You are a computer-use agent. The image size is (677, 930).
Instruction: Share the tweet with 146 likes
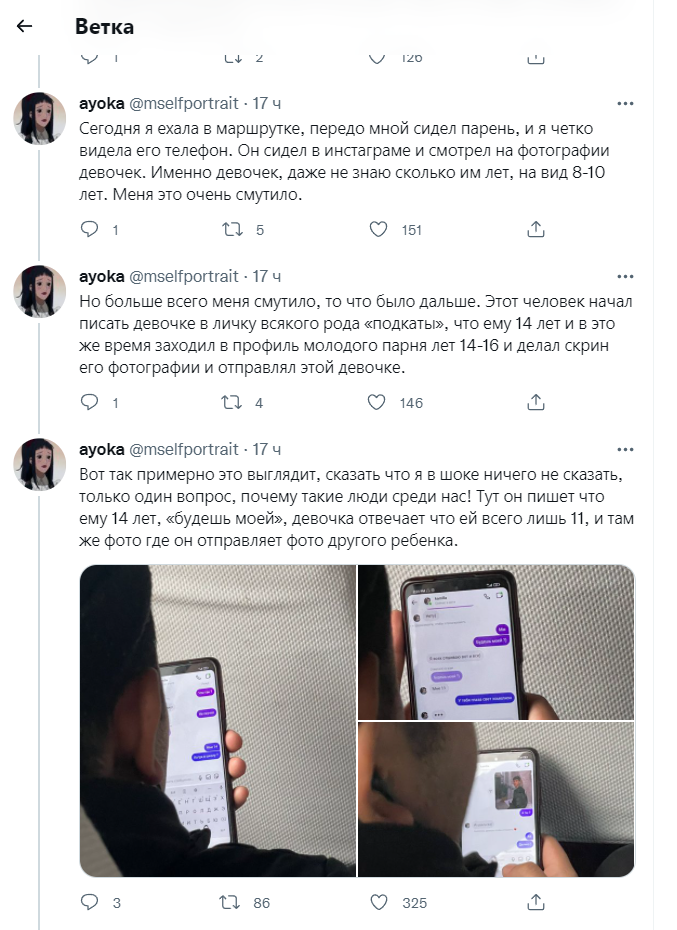click(x=536, y=402)
